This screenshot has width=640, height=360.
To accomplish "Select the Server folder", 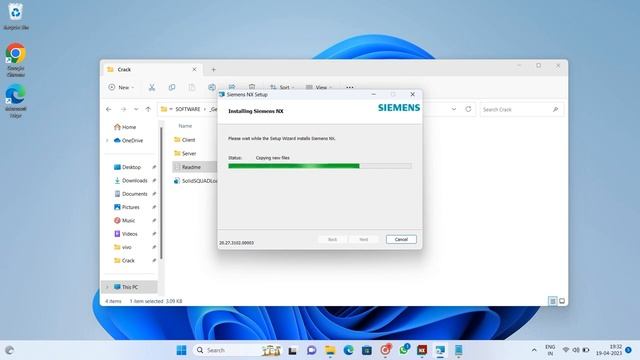I will tap(185, 153).
